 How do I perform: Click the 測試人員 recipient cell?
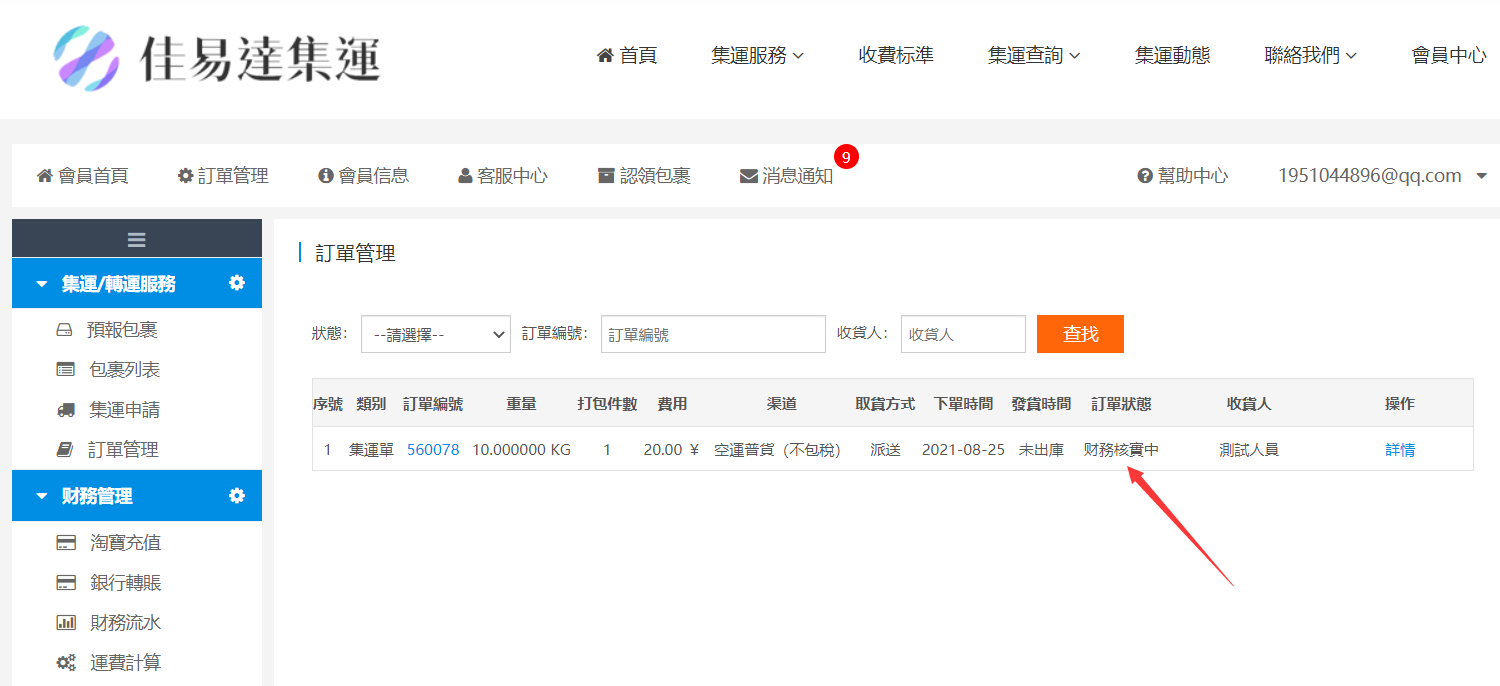coord(1249,450)
